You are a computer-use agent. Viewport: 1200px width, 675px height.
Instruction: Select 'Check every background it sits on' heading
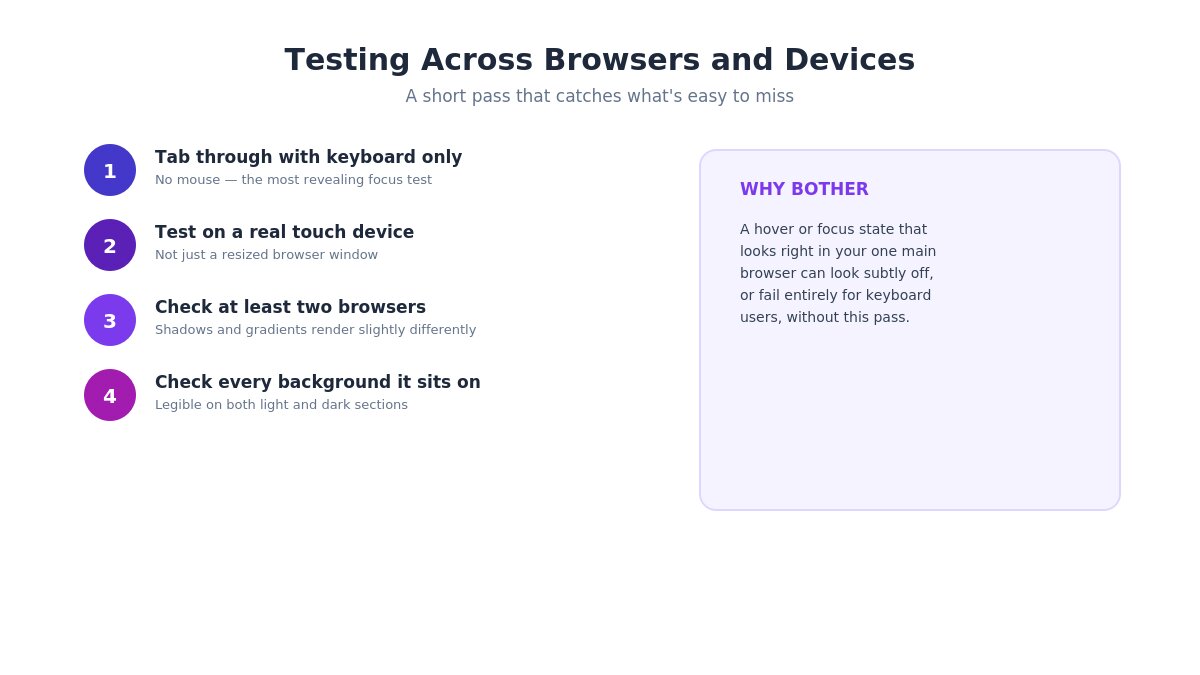pos(317,382)
